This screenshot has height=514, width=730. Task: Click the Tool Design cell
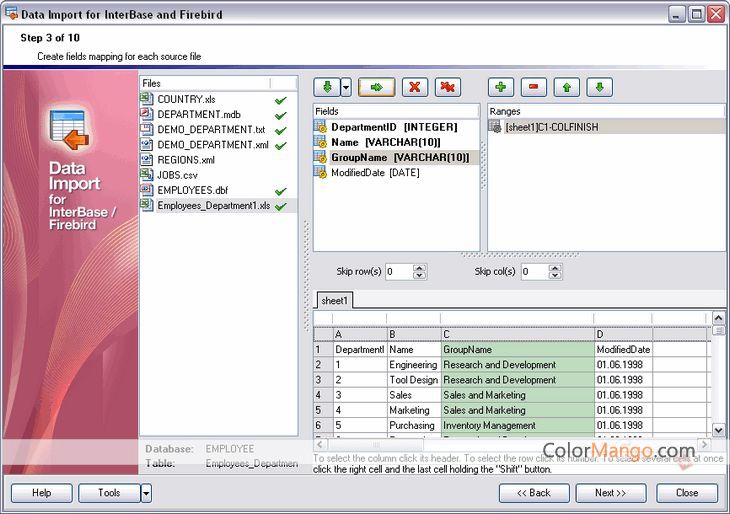414,379
